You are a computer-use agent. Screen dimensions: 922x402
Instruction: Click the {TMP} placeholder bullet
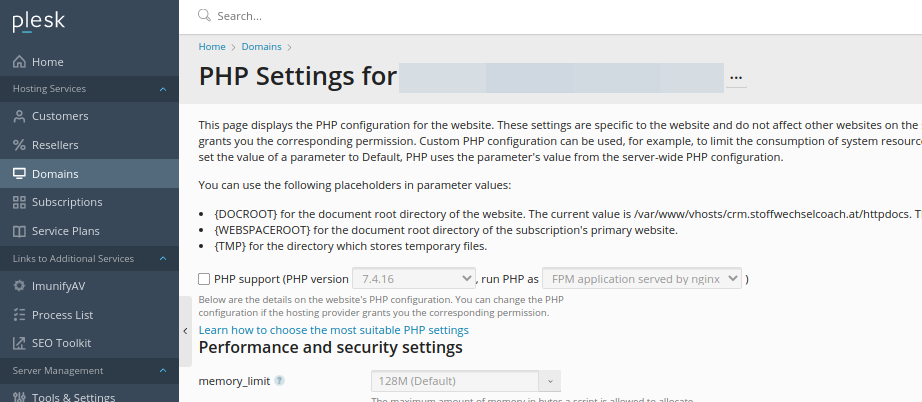pyautogui.click(x=352, y=246)
